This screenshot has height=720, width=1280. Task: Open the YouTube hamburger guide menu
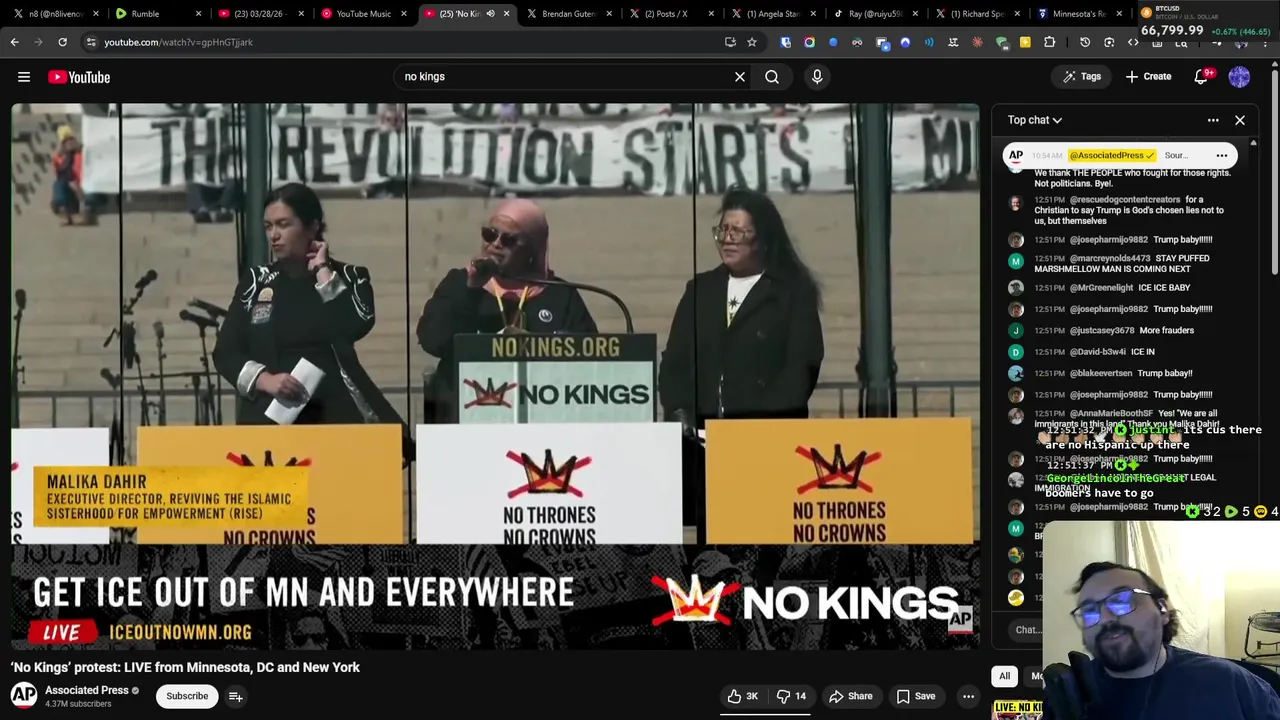(x=24, y=77)
